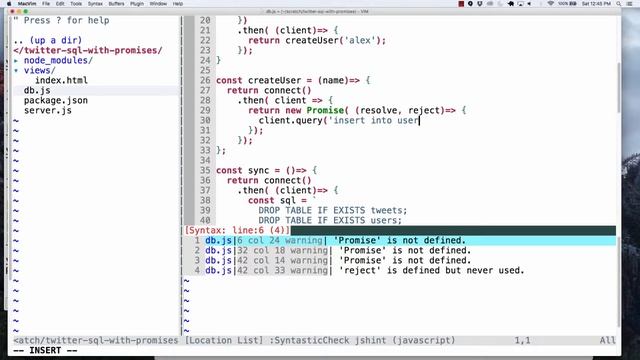This screenshot has height=360, width=640.
Task: Open the Window menu
Action: coord(158,4)
